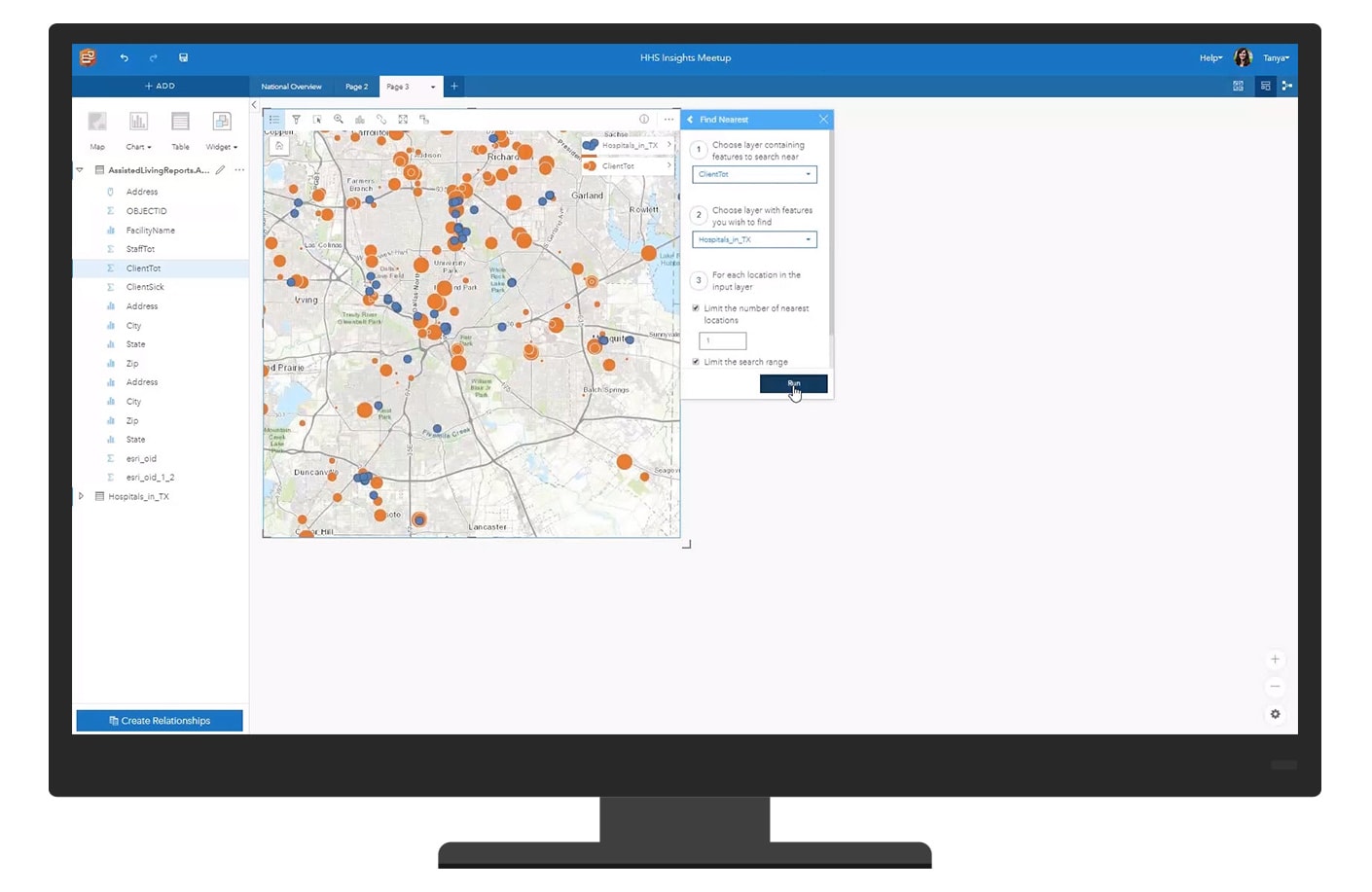Click the map home extent button
This screenshot has height=892, width=1372.
[279, 146]
